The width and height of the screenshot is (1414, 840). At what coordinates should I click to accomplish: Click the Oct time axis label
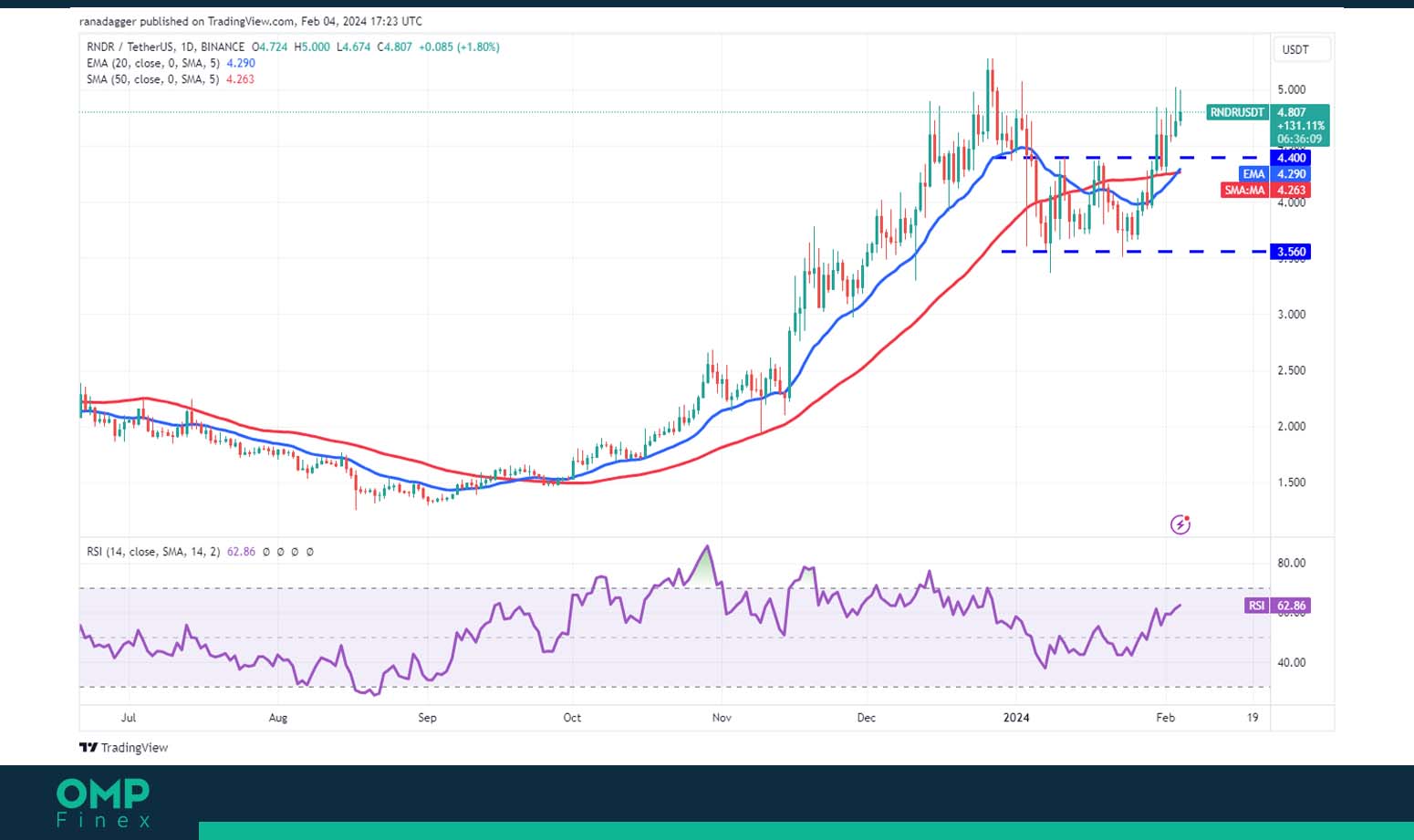tap(572, 718)
